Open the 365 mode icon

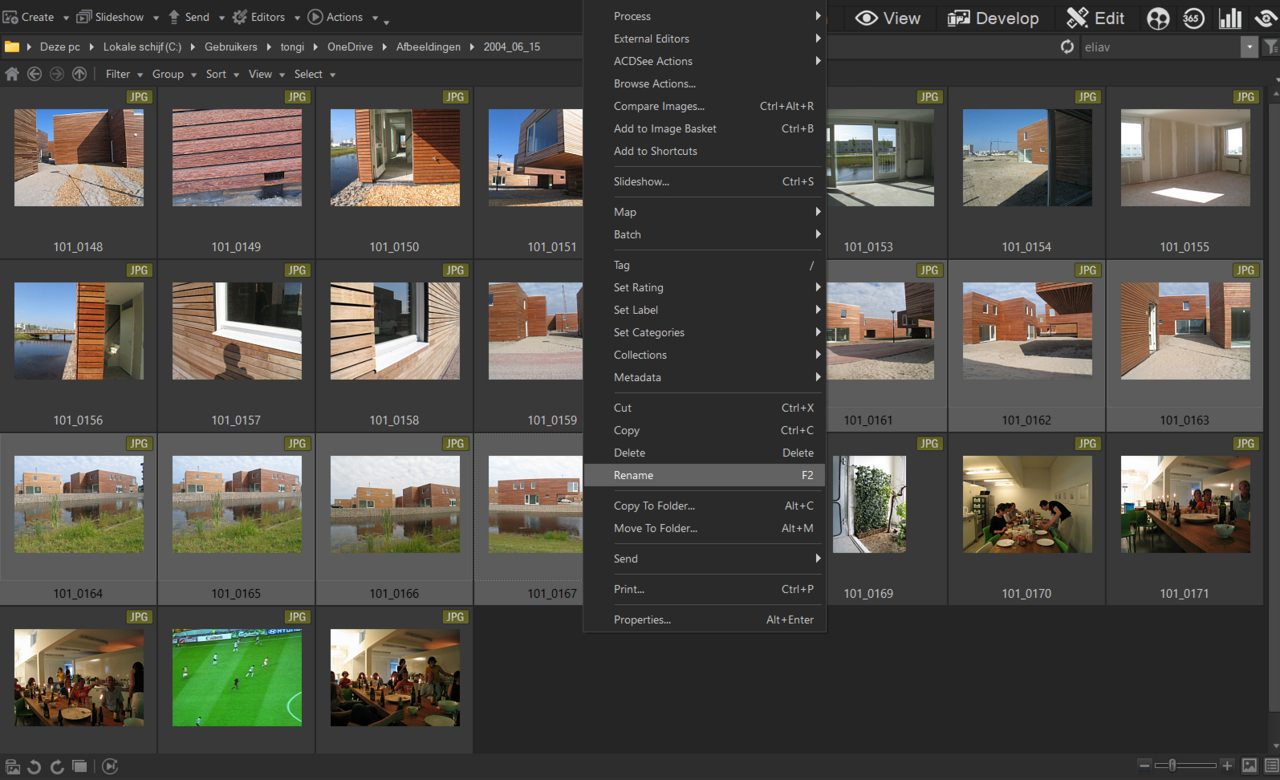(1193, 18)
